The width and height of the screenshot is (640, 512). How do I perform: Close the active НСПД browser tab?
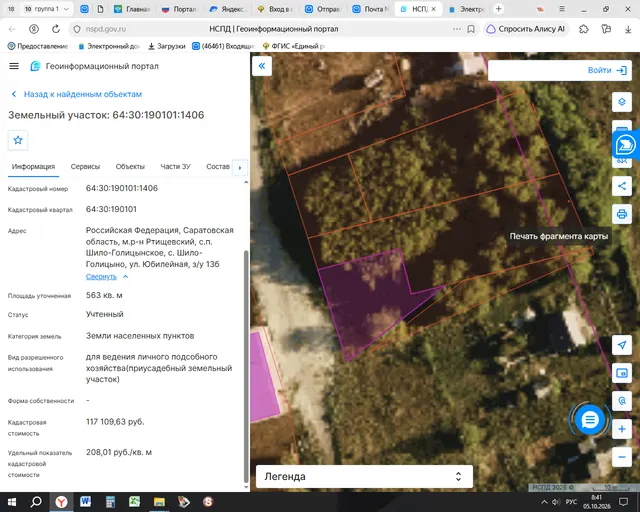tap(433, 9)
